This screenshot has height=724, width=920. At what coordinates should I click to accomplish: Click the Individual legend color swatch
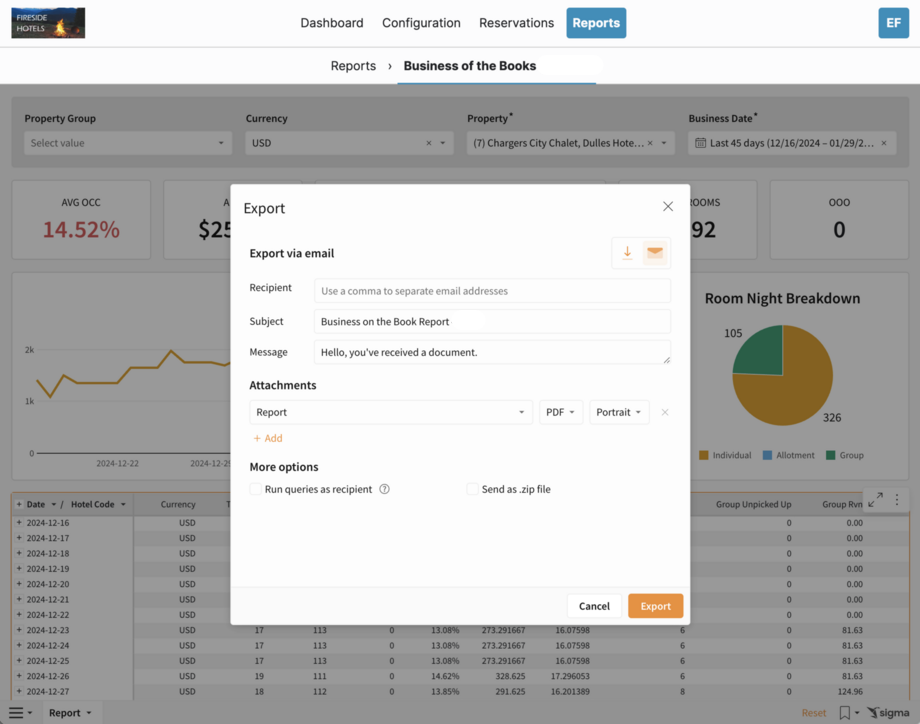click(x=704, y=455)
